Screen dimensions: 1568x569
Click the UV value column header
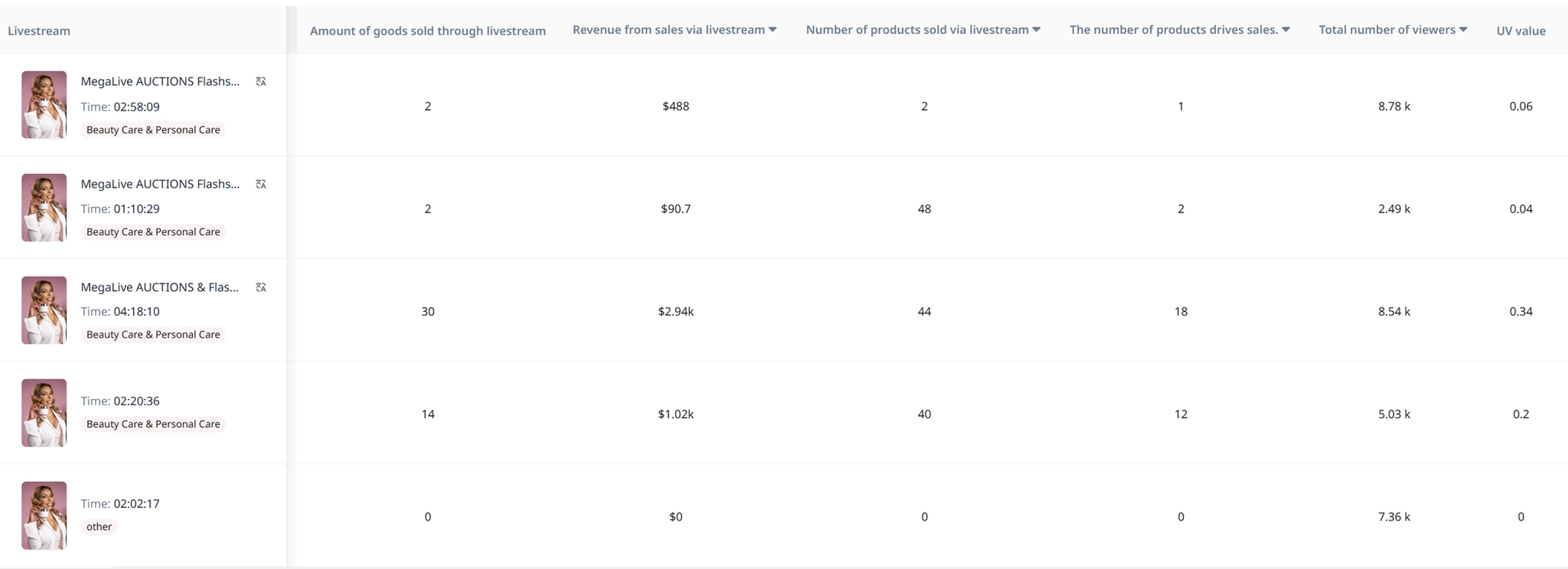pyautogui.click(x=1521, y=31)
